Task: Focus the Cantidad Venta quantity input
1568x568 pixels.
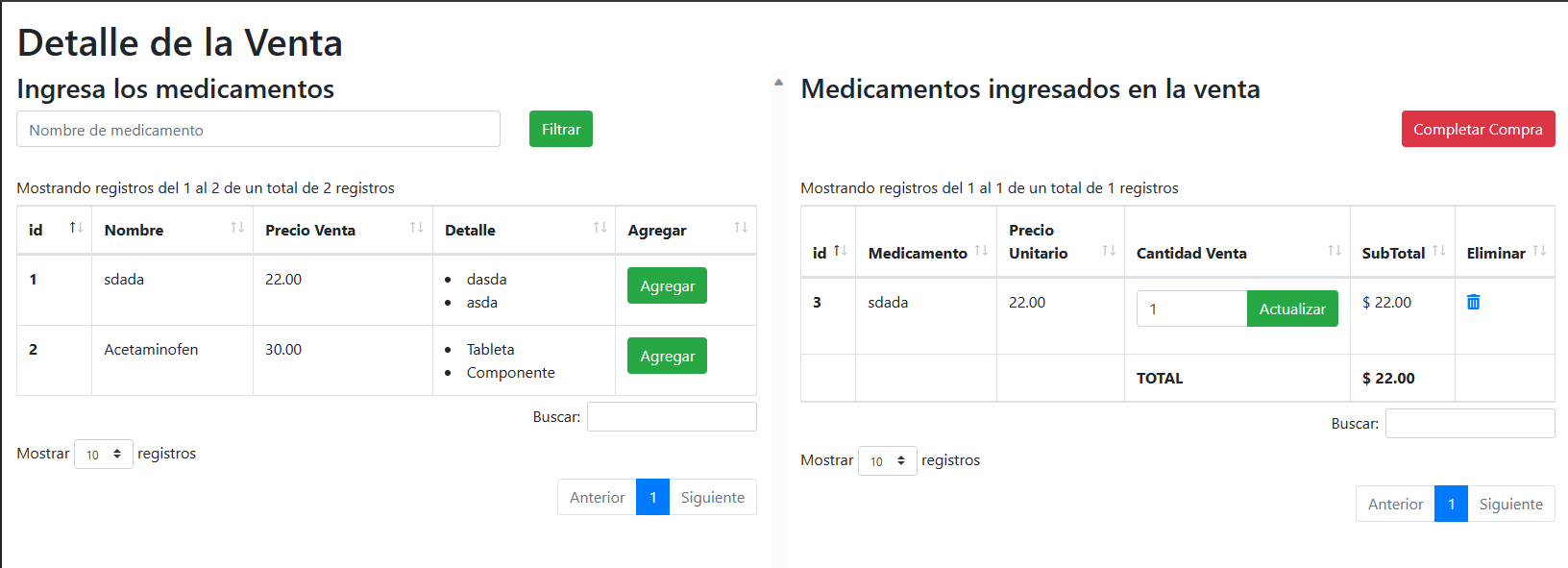Action: (x=1191, y=309)
